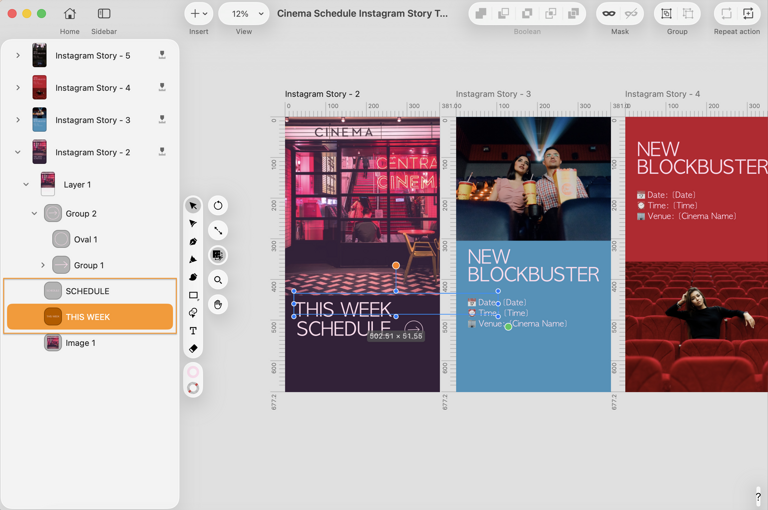
Task: Open the pink fill color ring
Action: [x=193, y=371]
